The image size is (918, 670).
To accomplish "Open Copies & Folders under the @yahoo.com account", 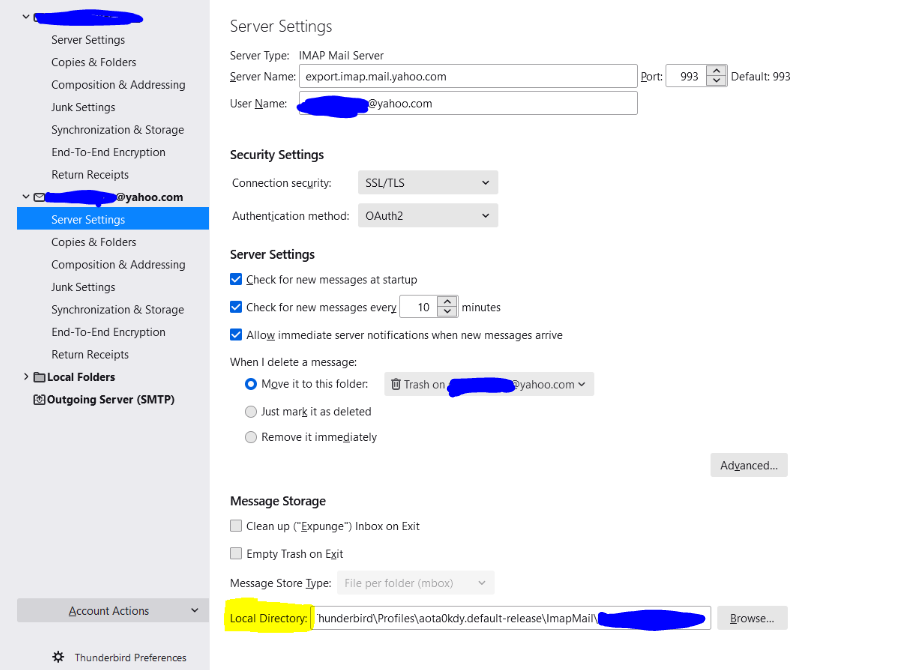I will coord(94,242).
